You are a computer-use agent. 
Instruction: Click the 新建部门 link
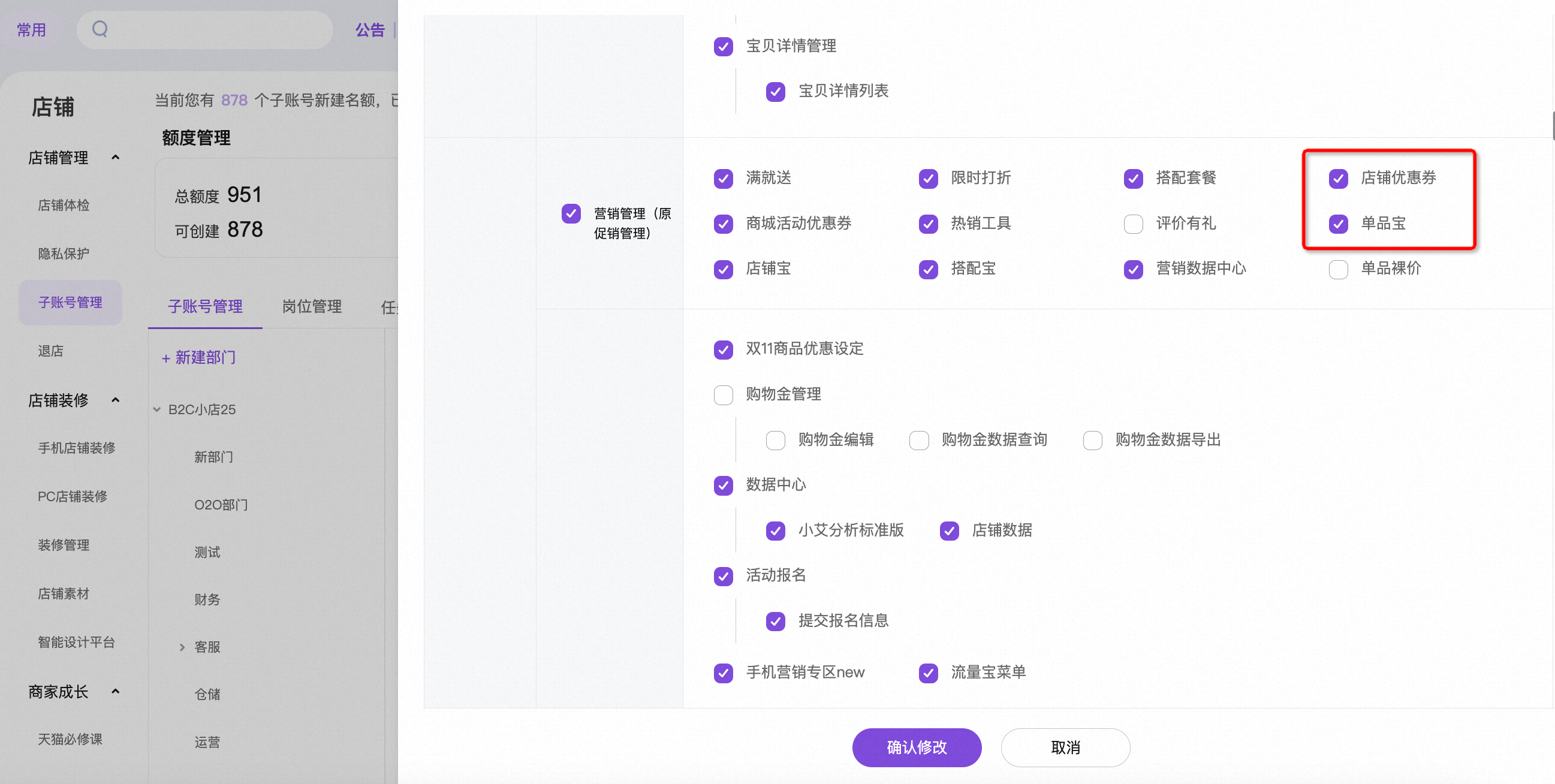click(x=198, y=357)
